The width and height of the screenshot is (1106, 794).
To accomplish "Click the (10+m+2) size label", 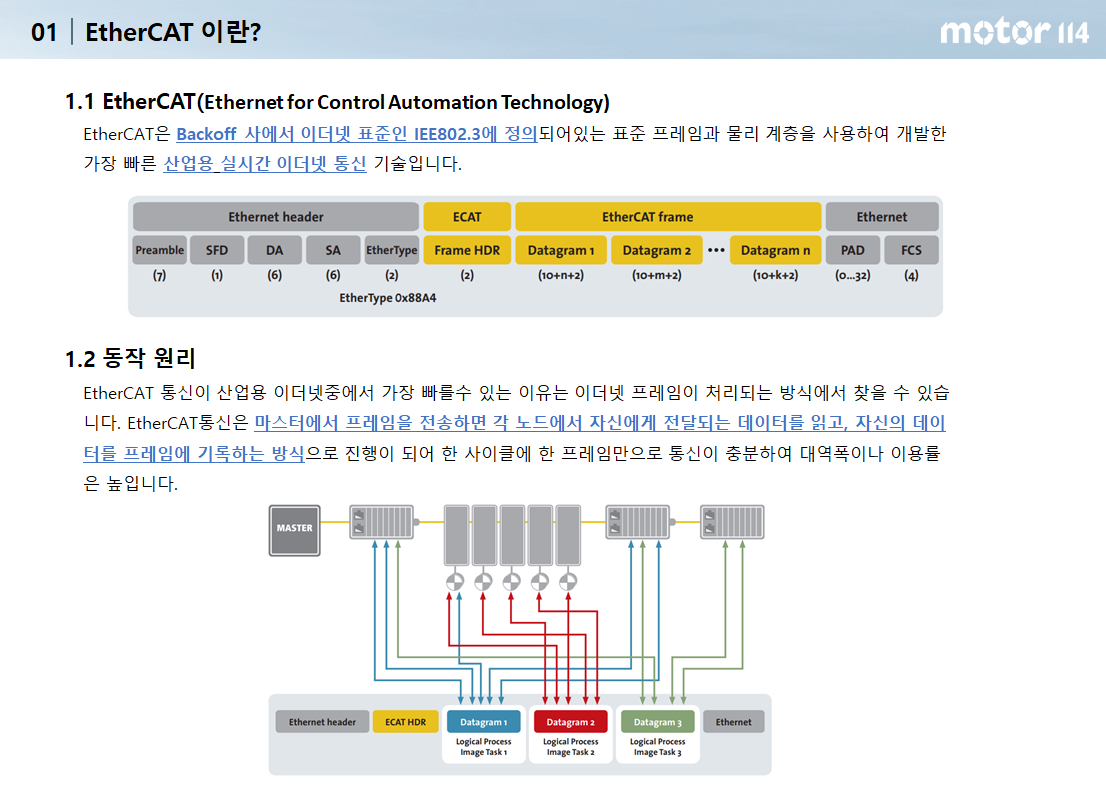I will pos(657,276).
